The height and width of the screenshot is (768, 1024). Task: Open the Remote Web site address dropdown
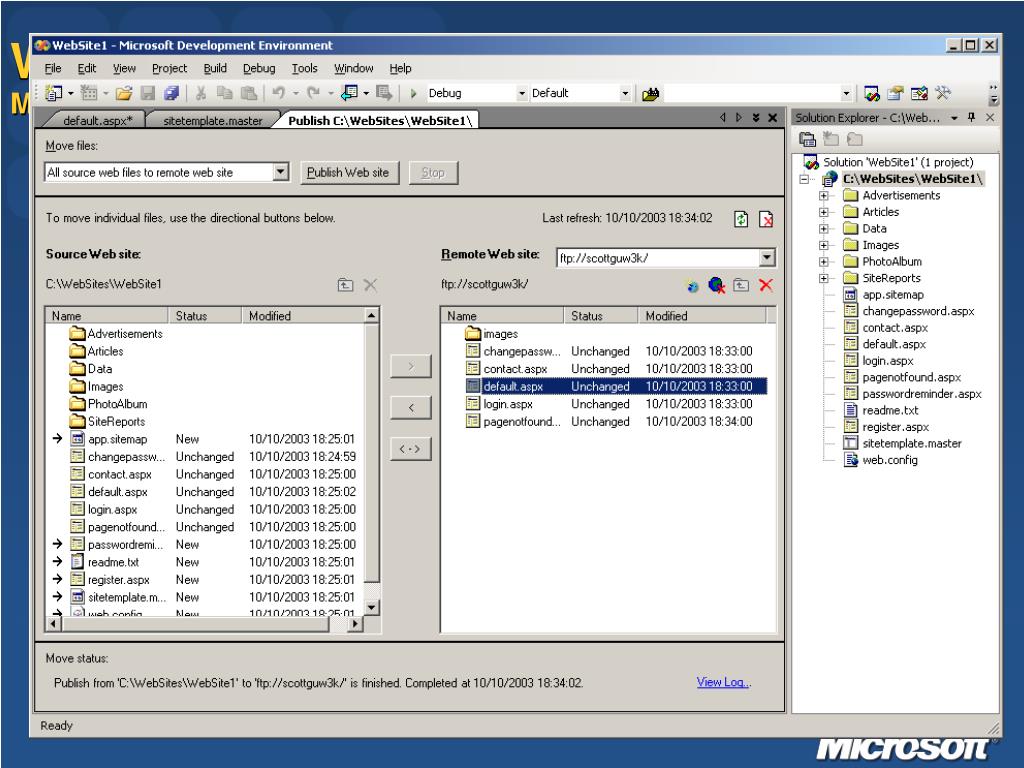pos(767,258)
